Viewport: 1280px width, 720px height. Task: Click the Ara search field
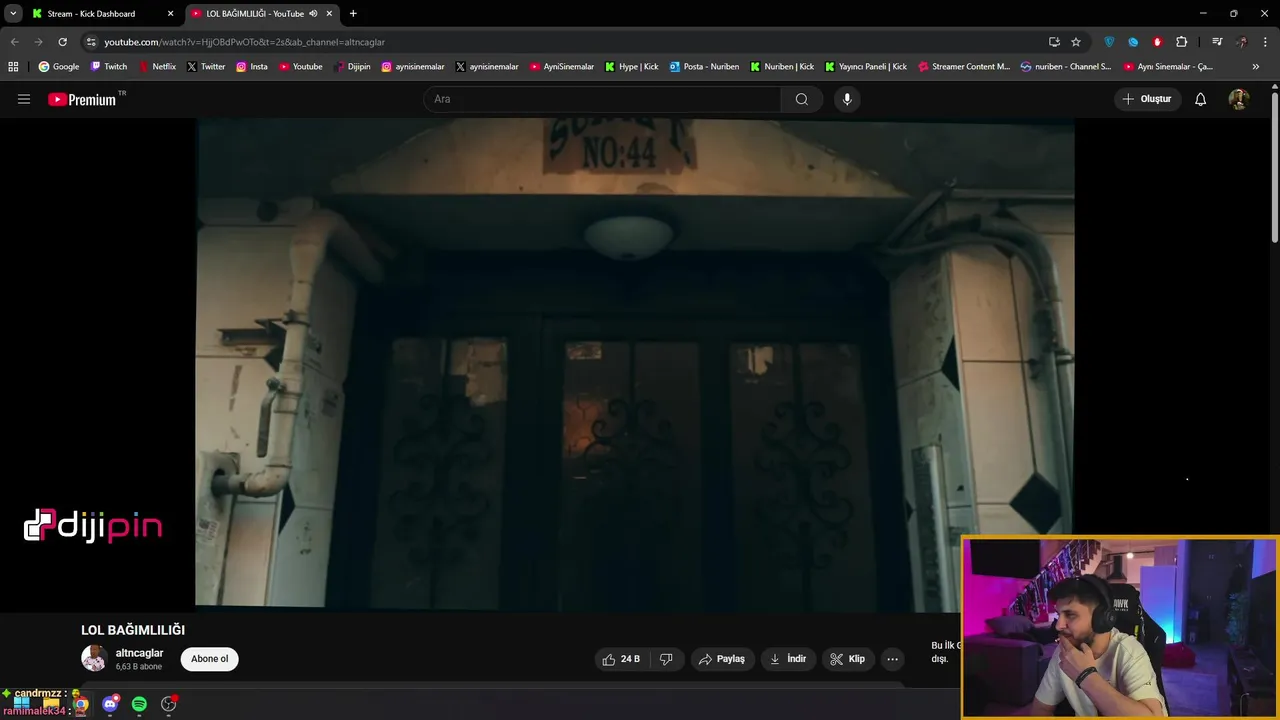603,99
